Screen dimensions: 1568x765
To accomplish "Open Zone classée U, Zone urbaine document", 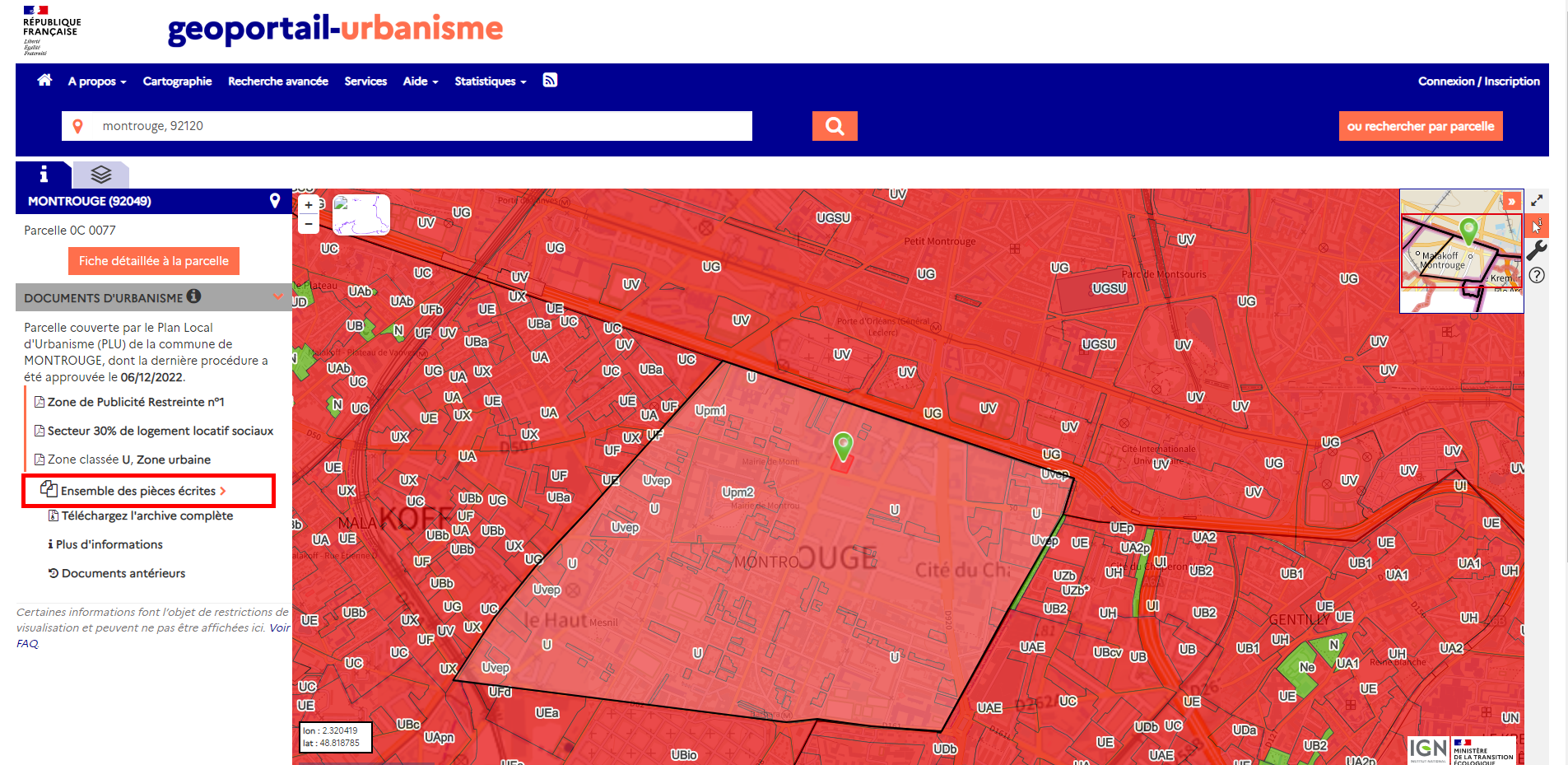I will coord(123,459).
